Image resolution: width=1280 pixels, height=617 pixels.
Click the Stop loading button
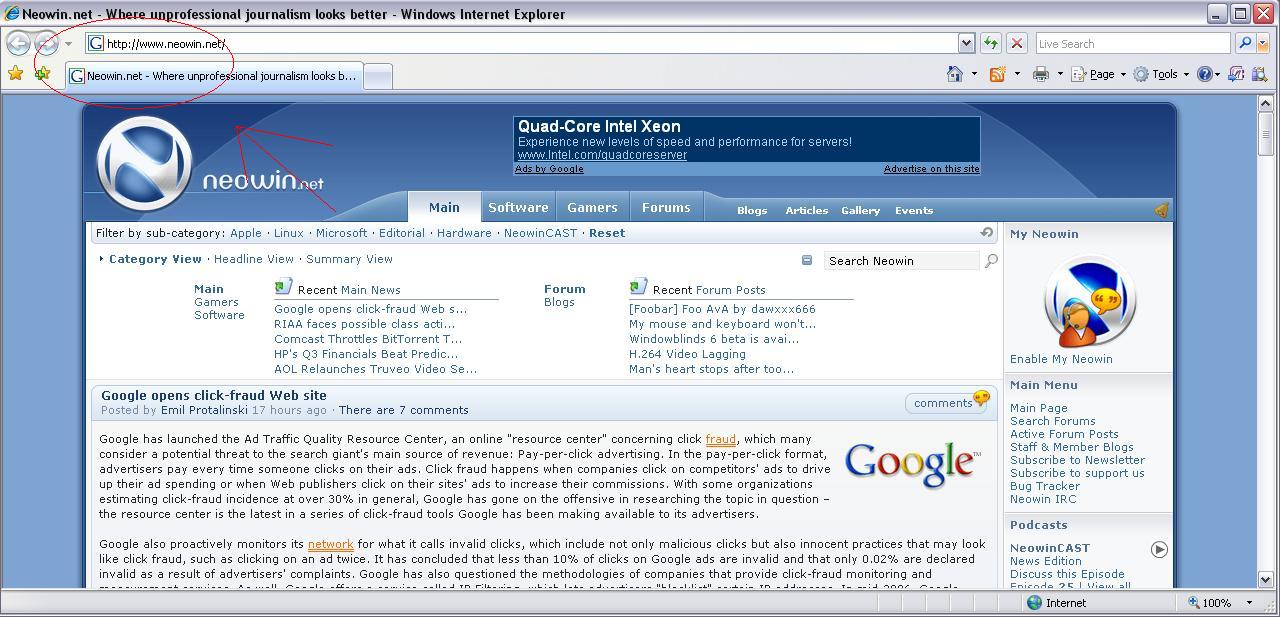point(1017,44)
